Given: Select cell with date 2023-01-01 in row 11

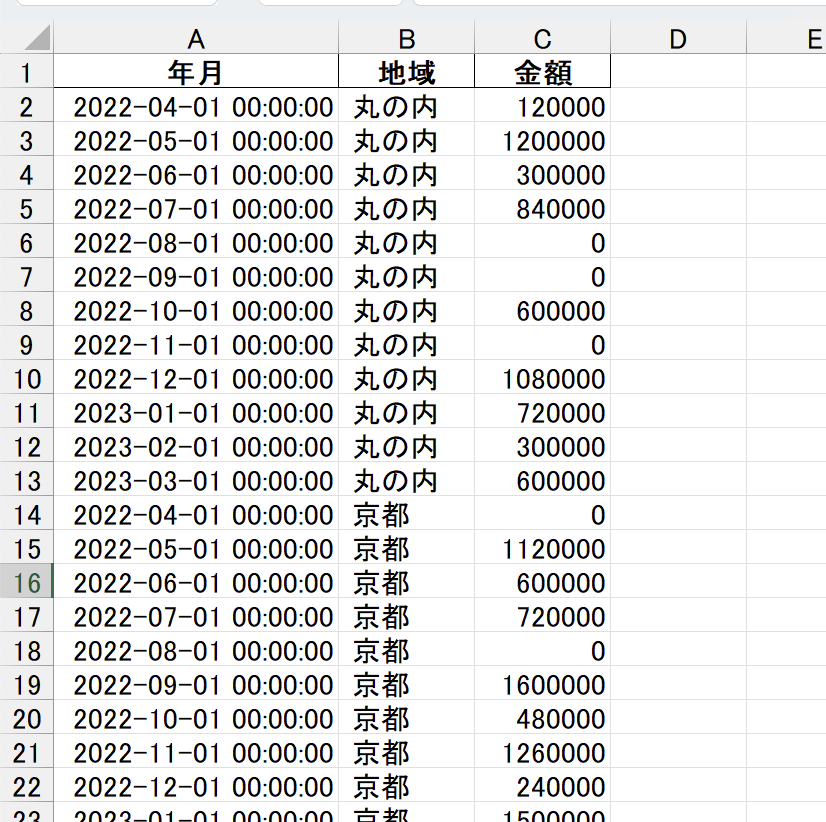Looking at the screenshot, I should click(196, 412).
